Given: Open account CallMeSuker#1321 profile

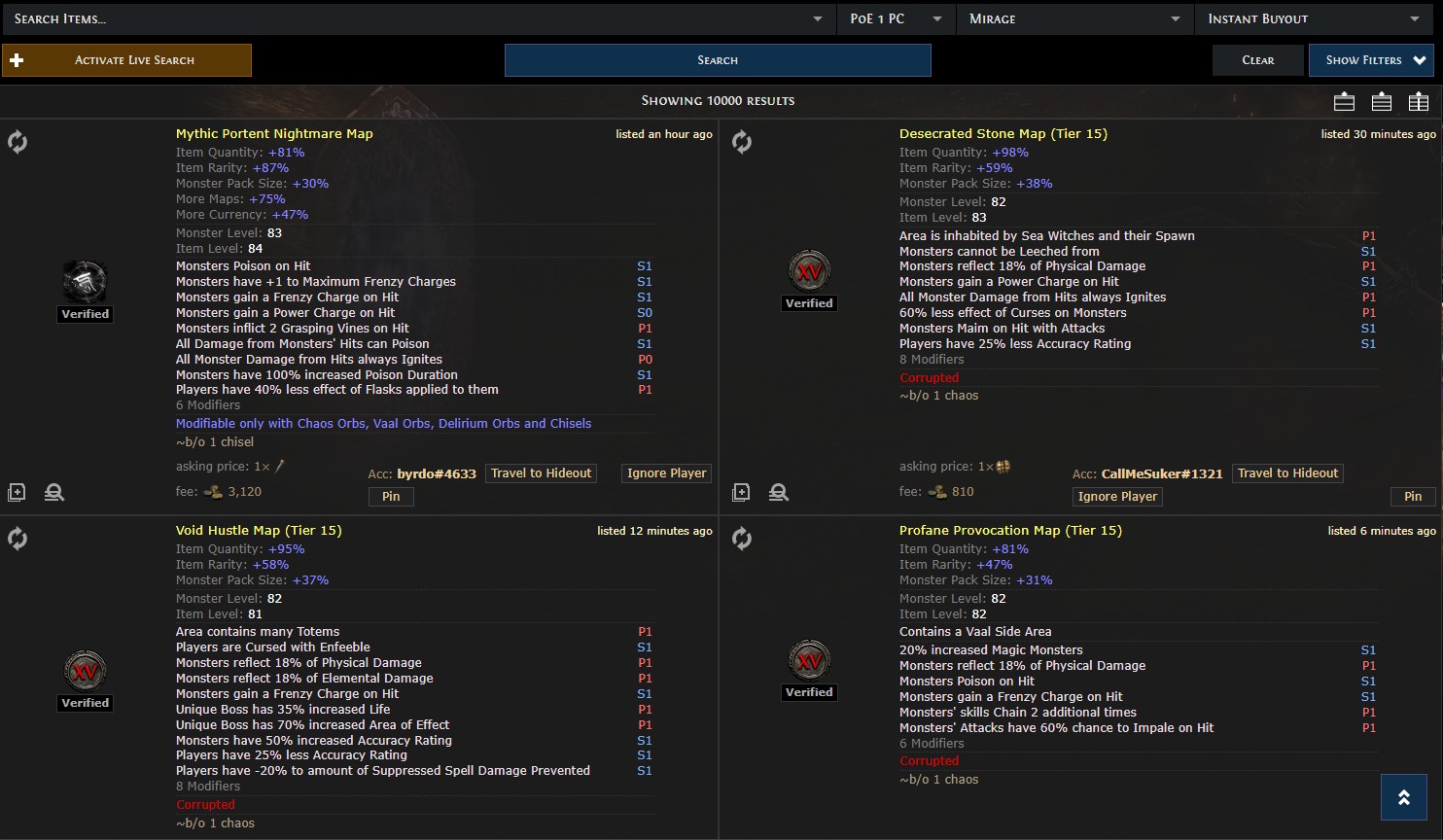Looking at the screenshot, I should click(x=1162, y=474).
